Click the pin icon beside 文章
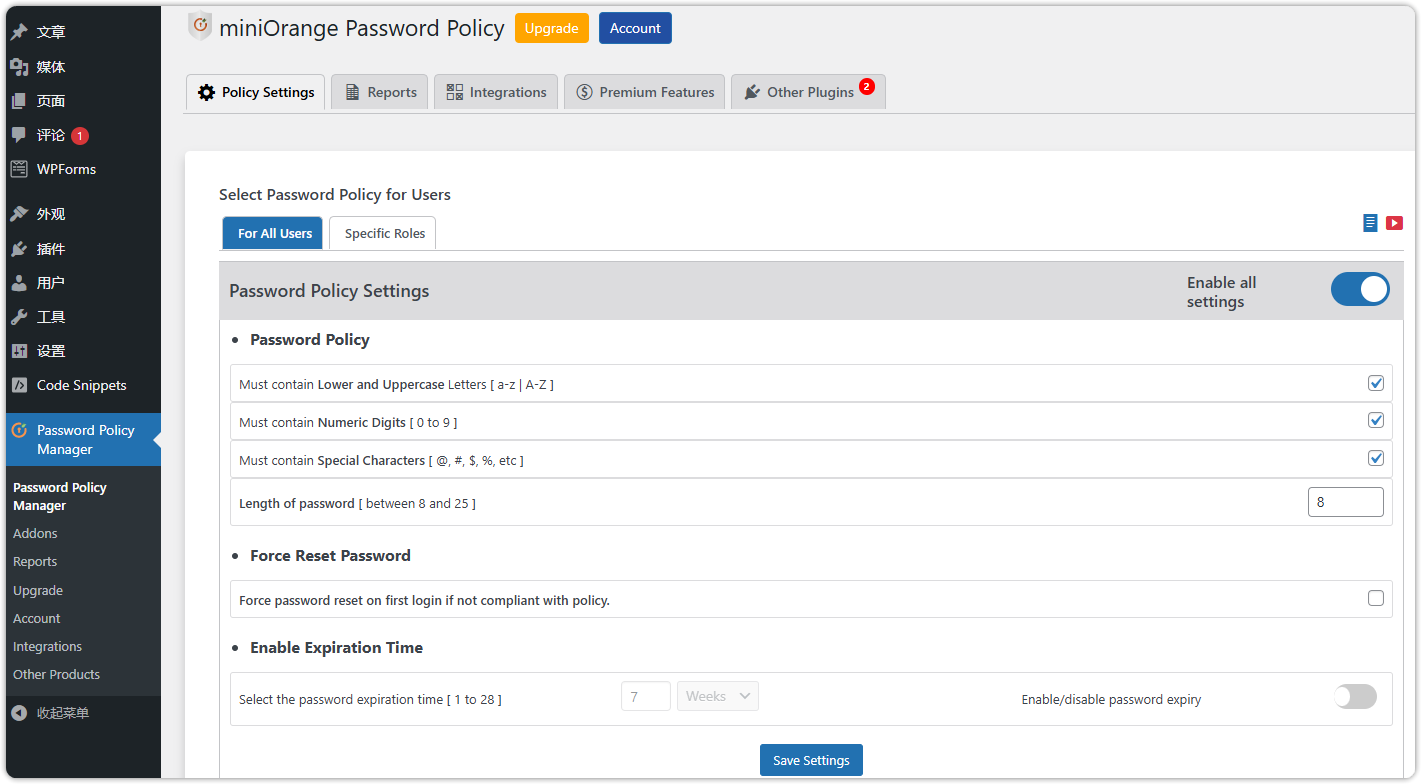 click(x=19, y=32)
